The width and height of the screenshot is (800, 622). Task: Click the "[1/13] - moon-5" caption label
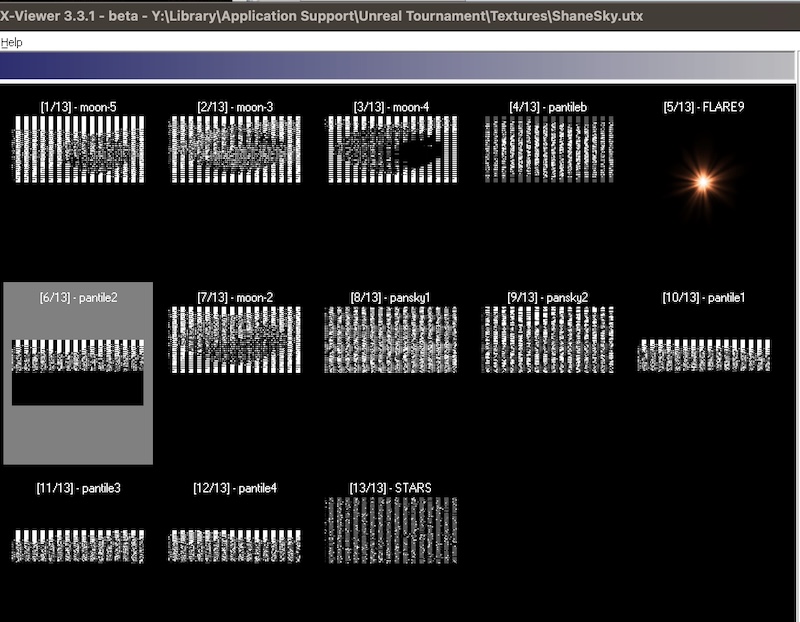click(x=78, y=107)
